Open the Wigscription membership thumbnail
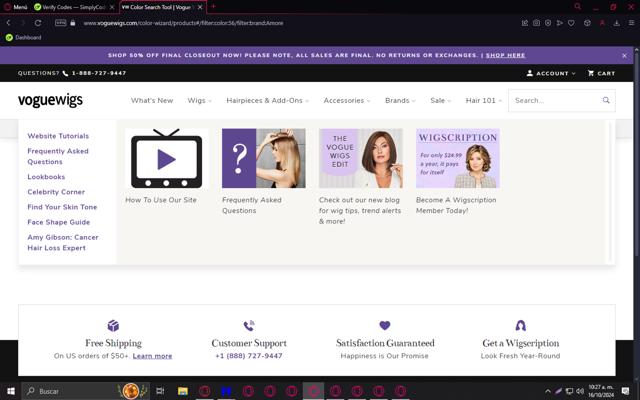Screen dimensions: 640x400 [x=458, y=158]
